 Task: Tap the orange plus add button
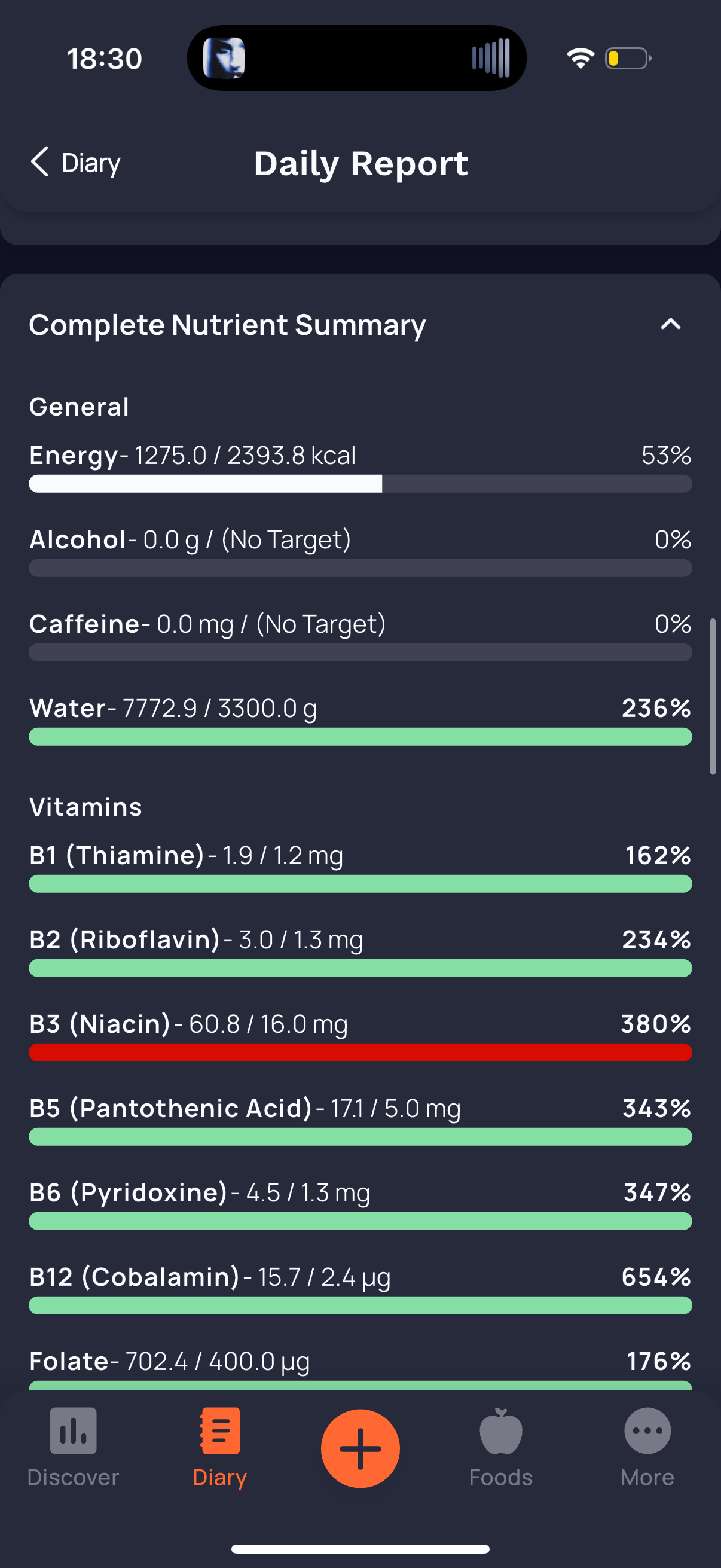pyautogui.click(x=360, y=1448)
